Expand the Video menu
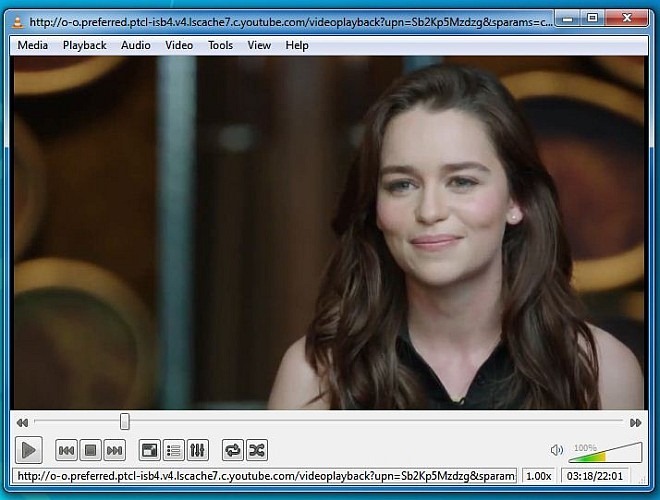The image size is (660, 500). tap(179, 45)
